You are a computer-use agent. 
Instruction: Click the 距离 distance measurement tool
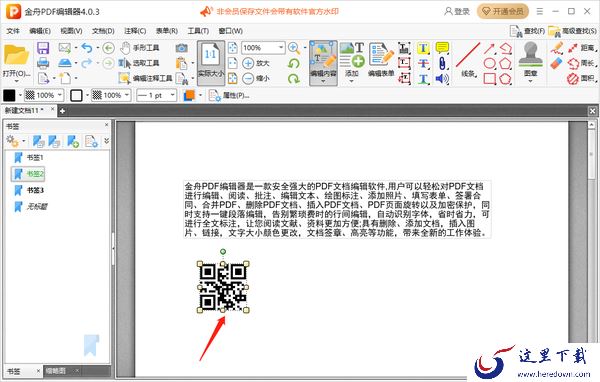[x=582, y=48]
